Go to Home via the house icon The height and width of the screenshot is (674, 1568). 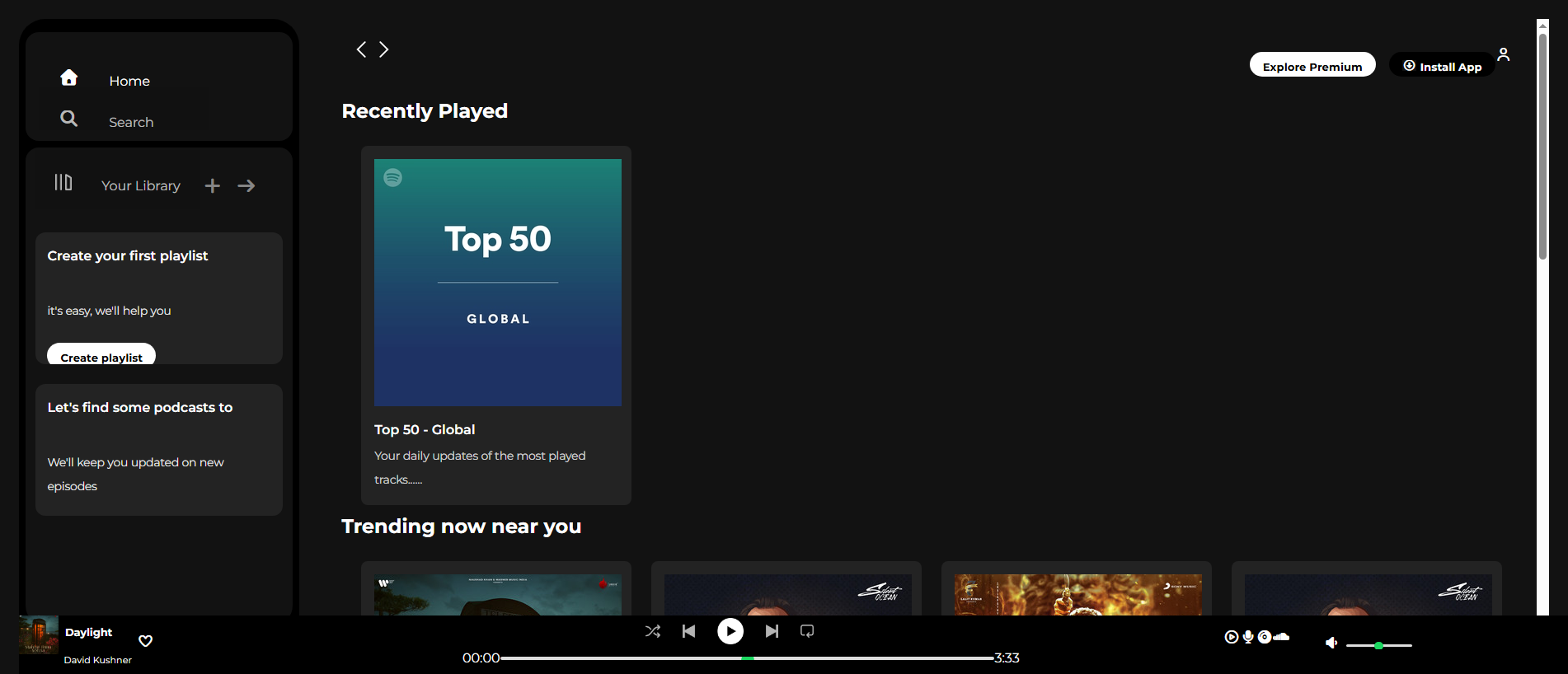click(x=69, y=77)
